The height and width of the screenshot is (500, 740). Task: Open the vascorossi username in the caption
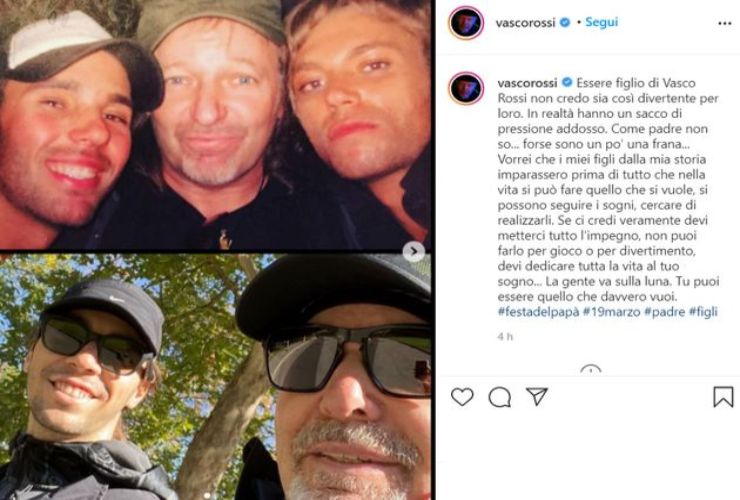(528, 81)
